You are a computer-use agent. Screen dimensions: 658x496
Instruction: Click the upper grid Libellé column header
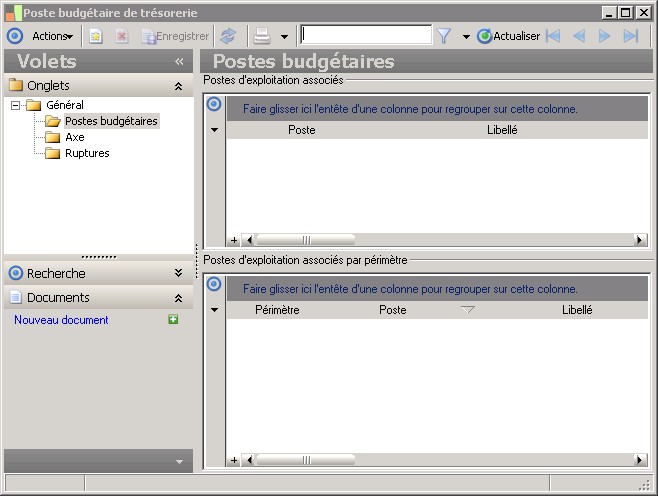502,130
